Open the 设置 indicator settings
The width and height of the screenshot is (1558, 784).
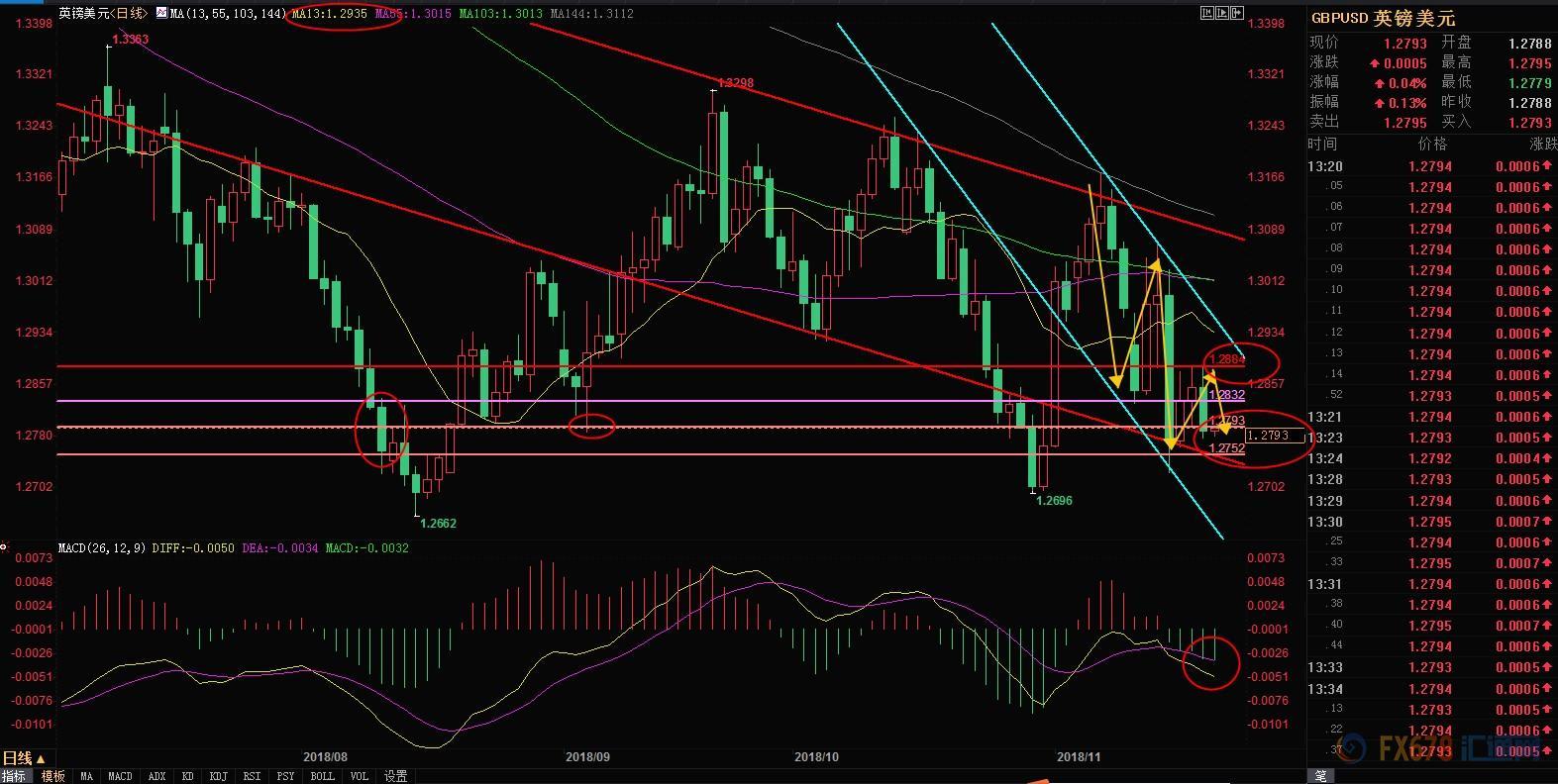coord(395,776)
